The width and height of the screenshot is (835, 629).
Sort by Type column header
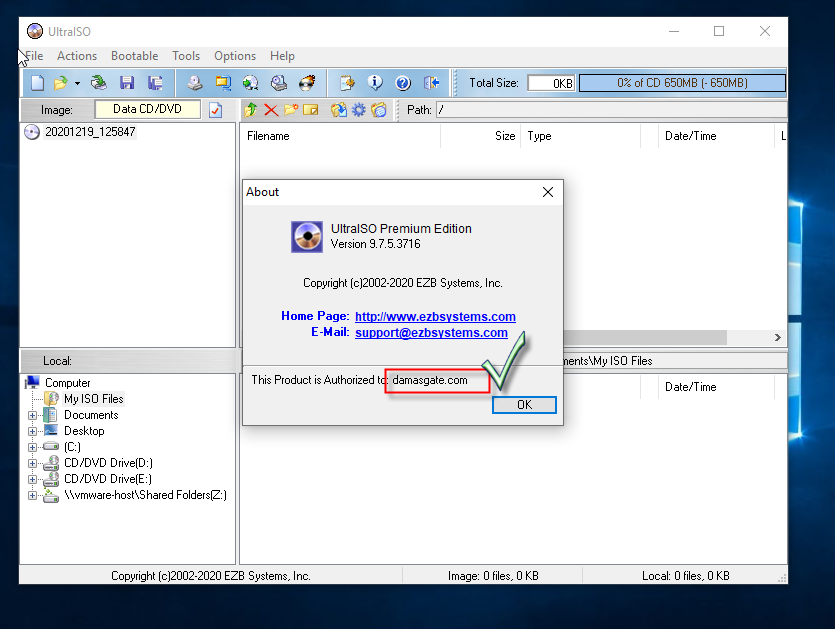(580, 136)
